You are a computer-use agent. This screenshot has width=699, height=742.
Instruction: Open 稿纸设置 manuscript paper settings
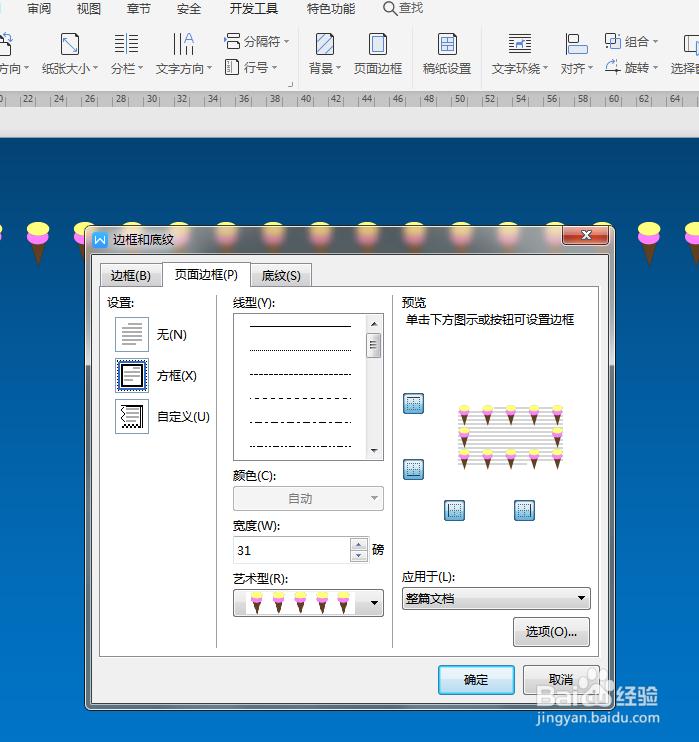point(447,53)
